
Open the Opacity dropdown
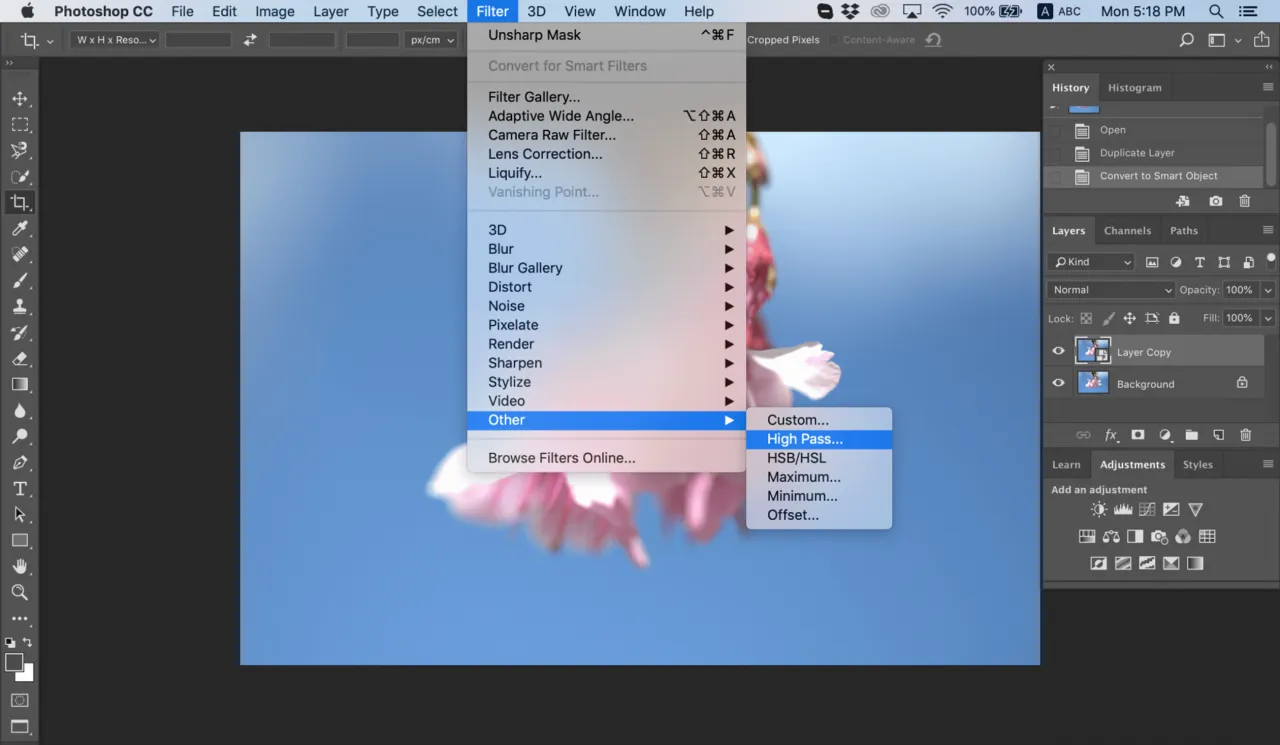1268,289
